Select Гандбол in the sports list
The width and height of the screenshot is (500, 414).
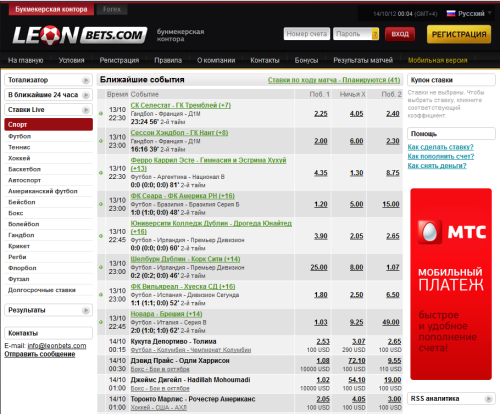(21, 235)
